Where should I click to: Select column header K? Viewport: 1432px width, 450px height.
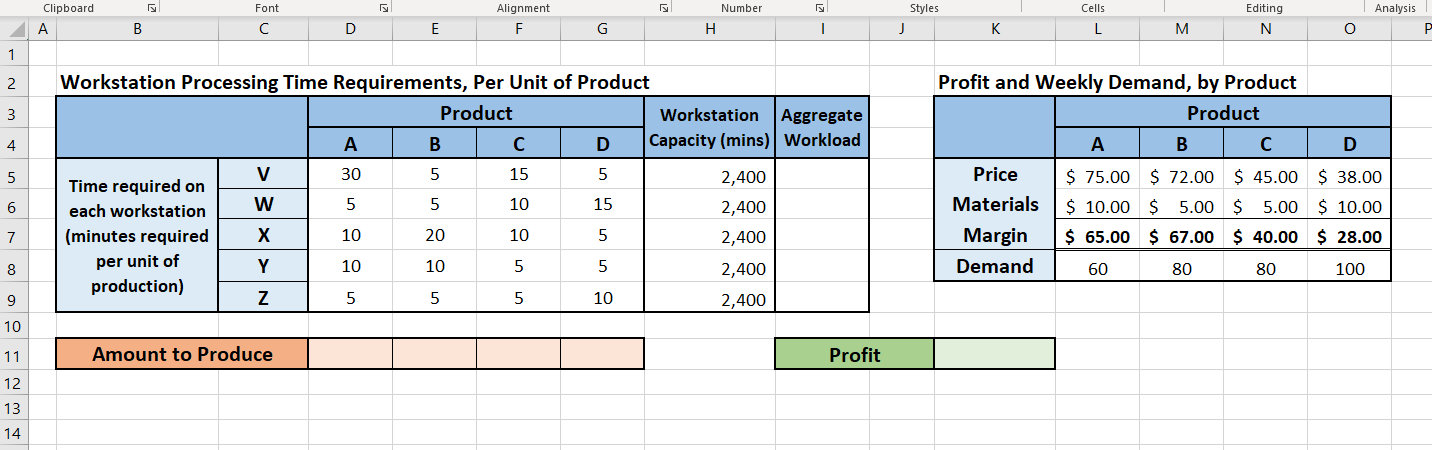pyautogui.click(x=994, y=29)
